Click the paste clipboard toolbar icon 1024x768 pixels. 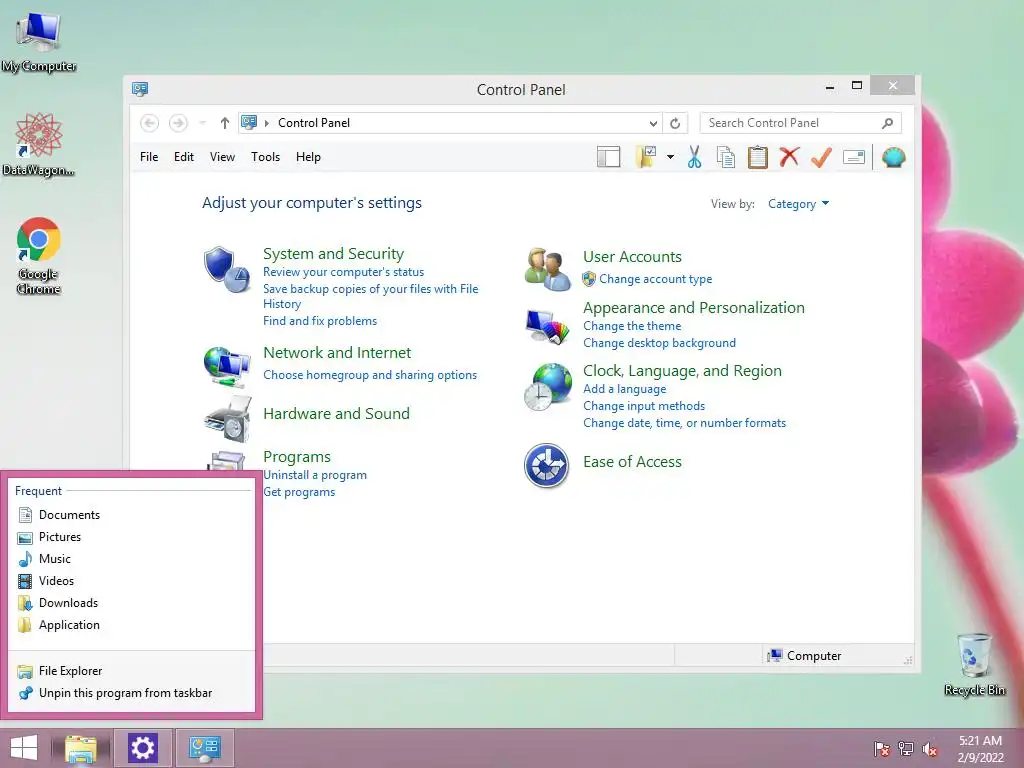[758, 157]
